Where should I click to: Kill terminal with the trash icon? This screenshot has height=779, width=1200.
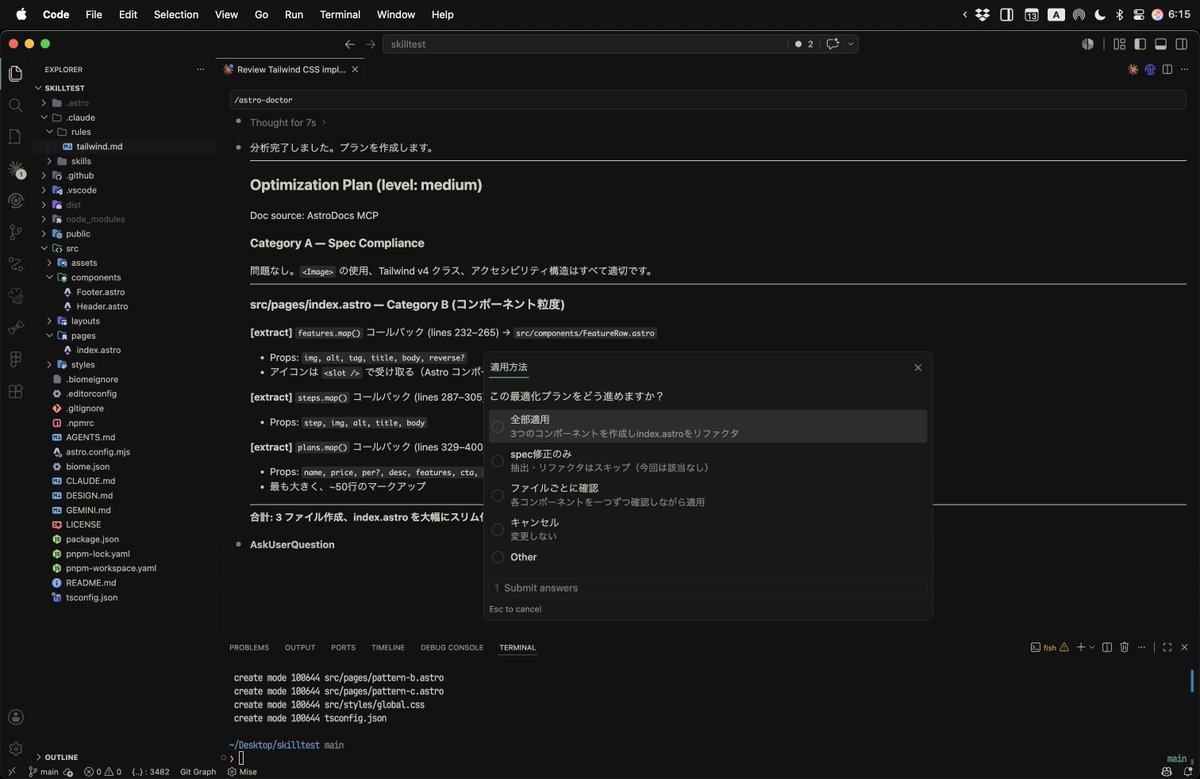pyautogui.click(x=1124, y=647)
